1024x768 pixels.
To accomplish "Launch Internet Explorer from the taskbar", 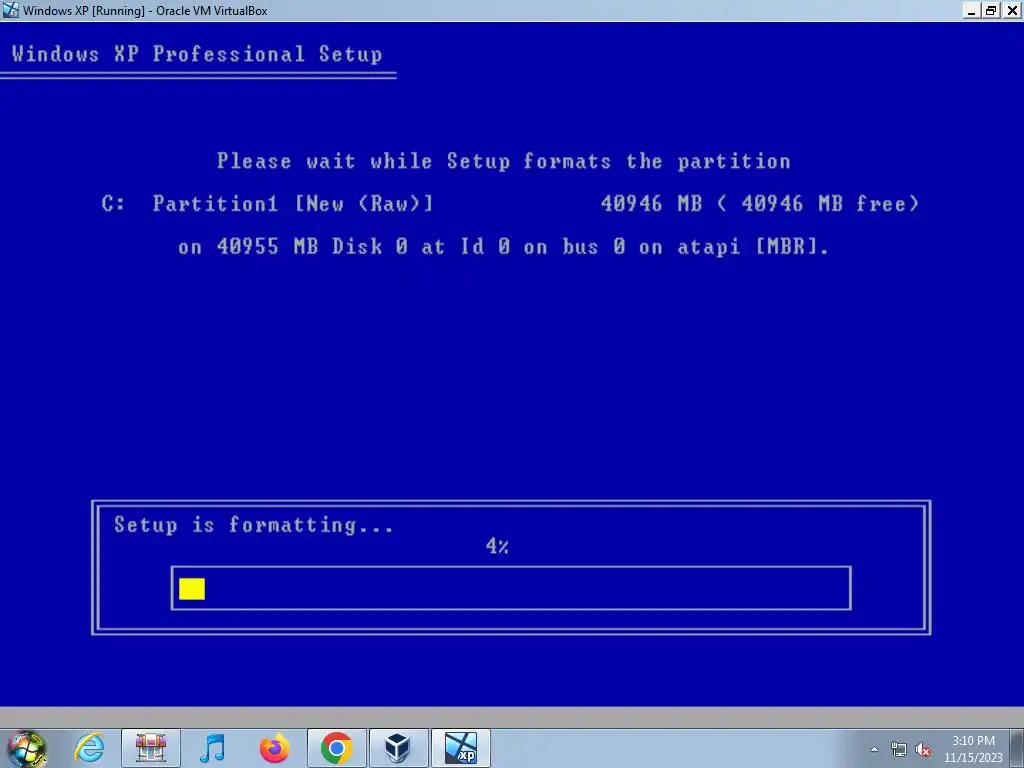I will [x=89, y=748].
